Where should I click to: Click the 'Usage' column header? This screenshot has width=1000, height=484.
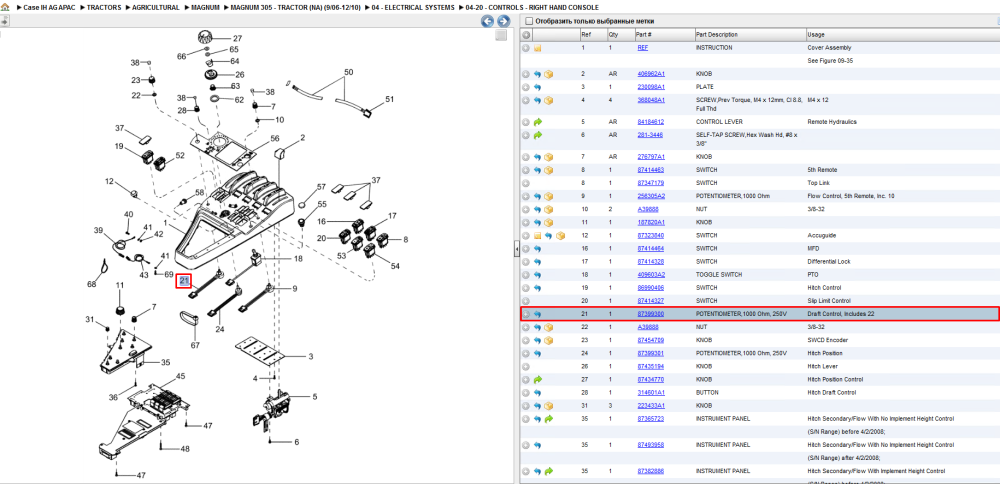(x=902, y=34)
